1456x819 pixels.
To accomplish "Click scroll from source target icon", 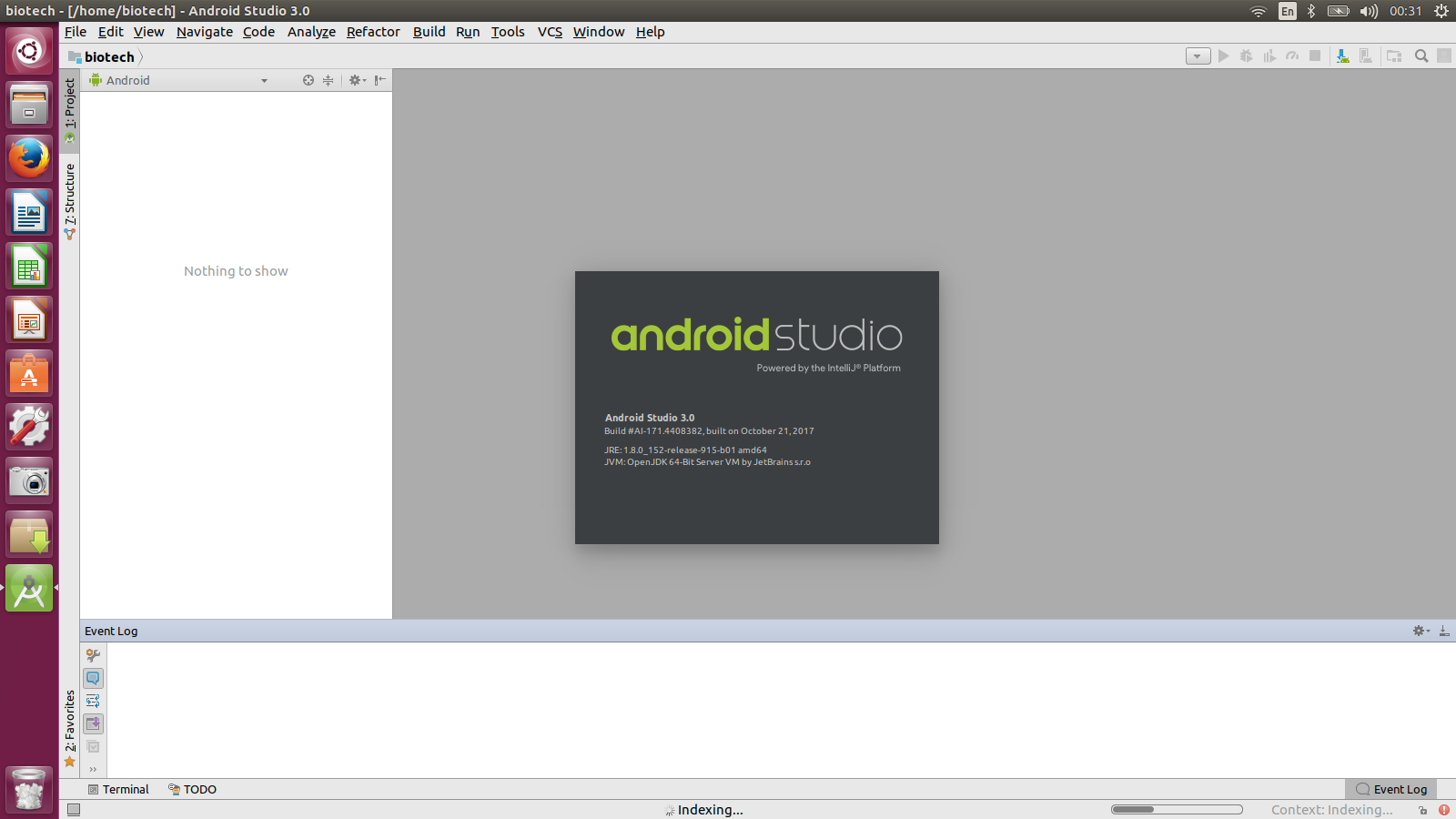I will 308,80.
